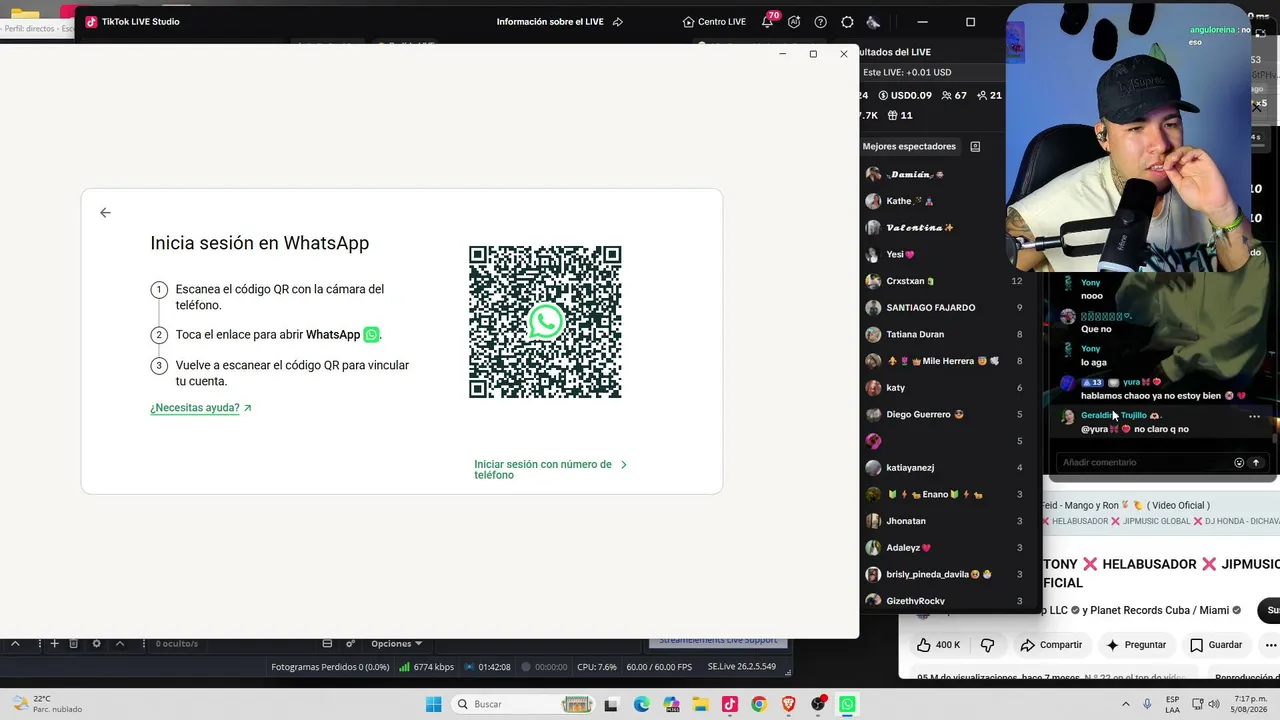Click the icon beside 'Mejores espectadores'
1280x720 pixels.
[x=975, y=146]
